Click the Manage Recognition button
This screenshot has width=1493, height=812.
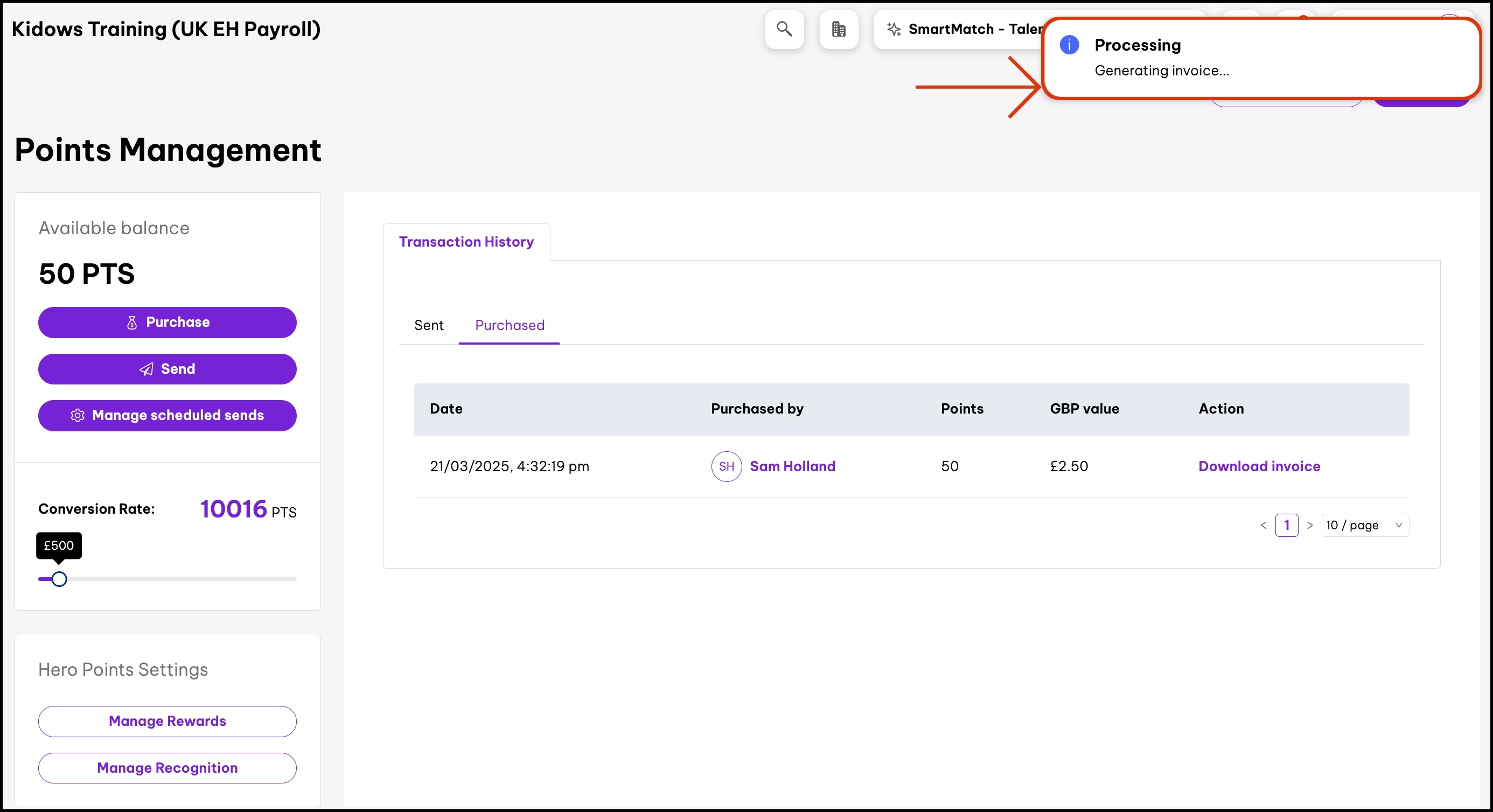click(167, 767)
